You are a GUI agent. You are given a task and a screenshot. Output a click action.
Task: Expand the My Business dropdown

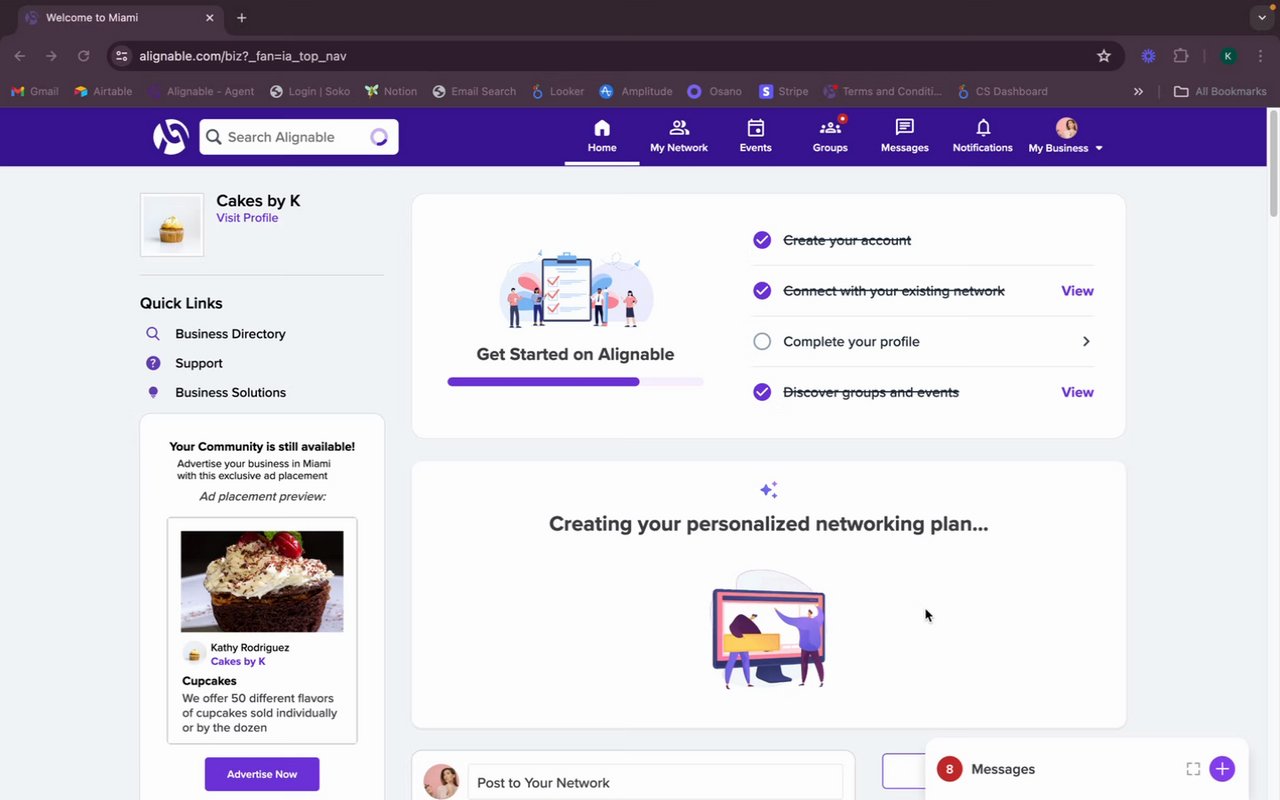pyautogui.click(x=1066, y=136)
